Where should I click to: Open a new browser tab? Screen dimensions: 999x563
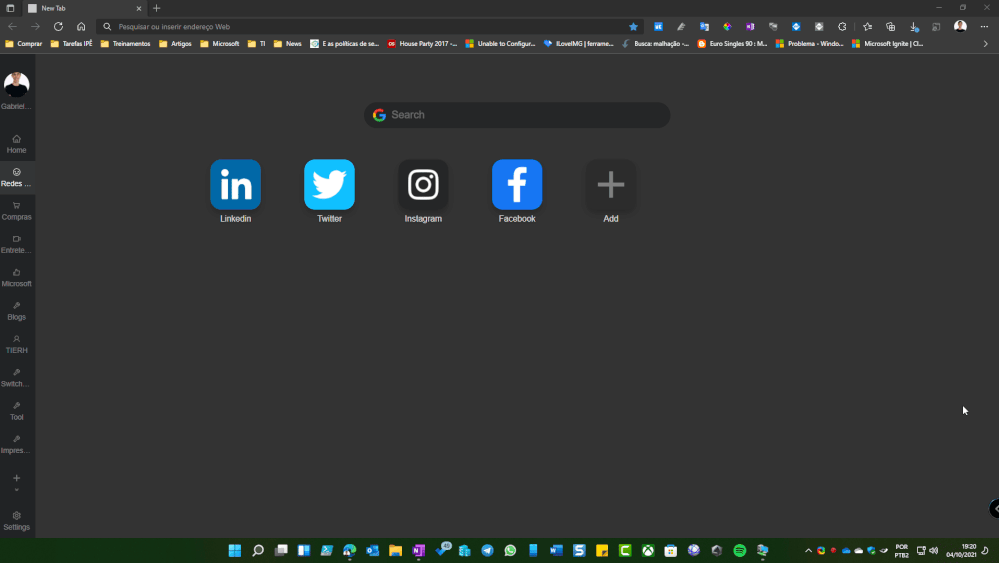pos(157,8)
